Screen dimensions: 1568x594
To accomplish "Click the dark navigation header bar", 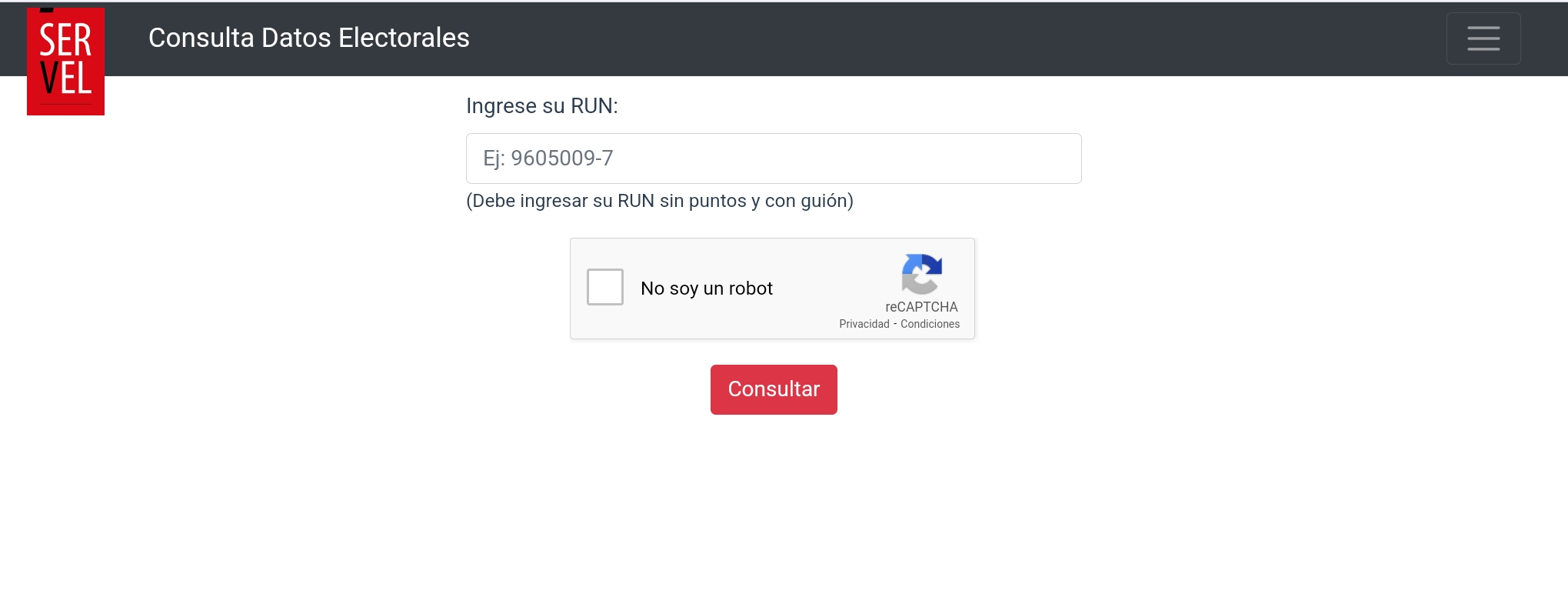I will [x=784, y=38].
